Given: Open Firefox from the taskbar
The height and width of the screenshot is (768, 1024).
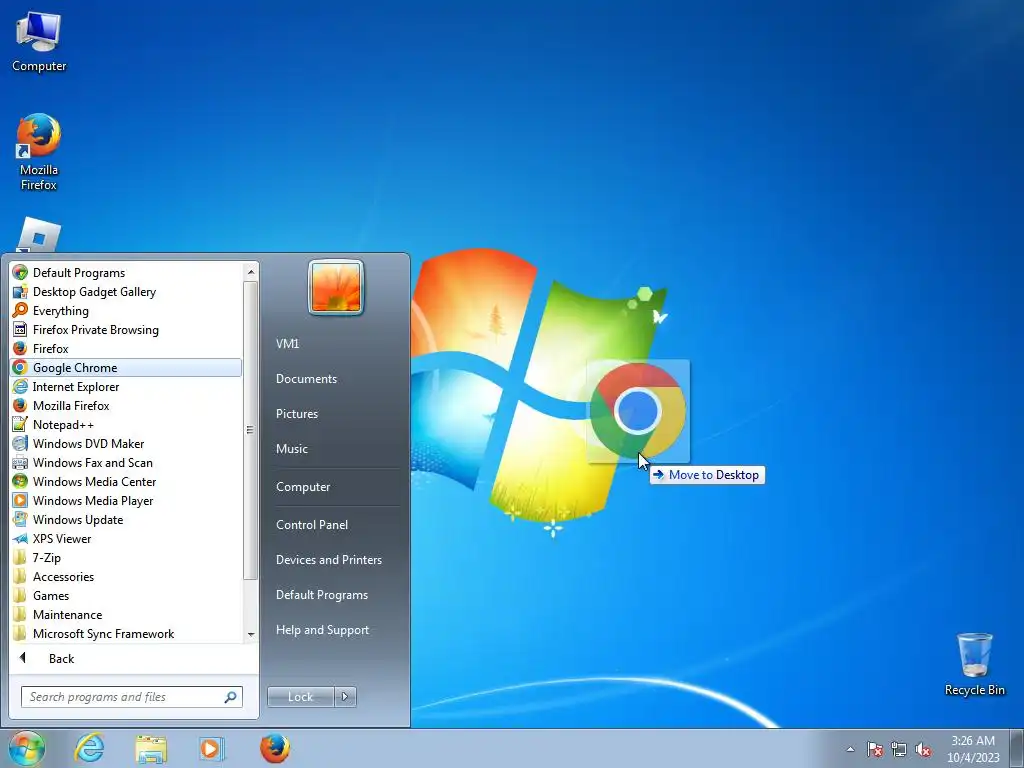Looking at the screenshot, I should coord(274,748).
